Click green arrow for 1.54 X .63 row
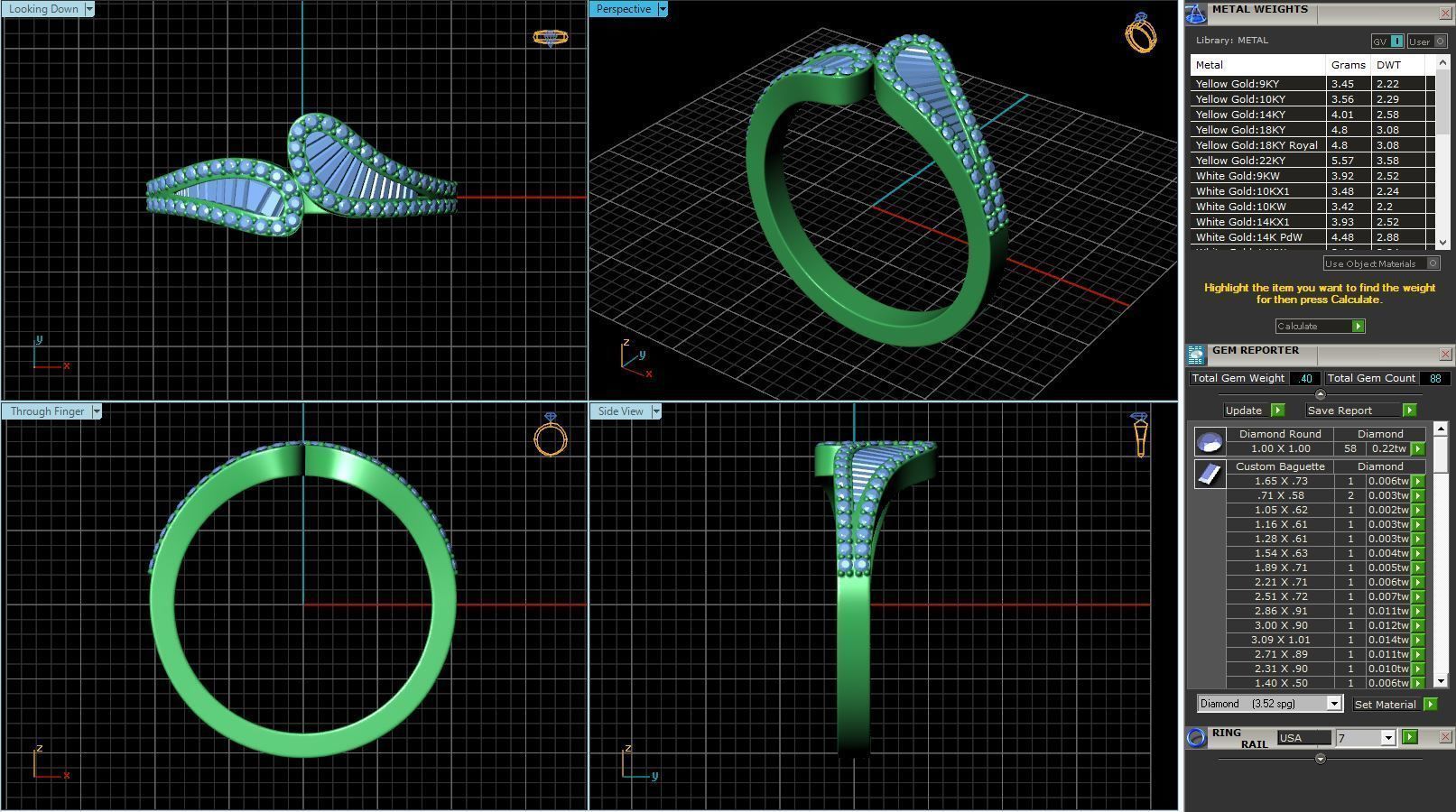This screenshot has height=812, width=1456. pyautogui.click(x=1418, y=553)
